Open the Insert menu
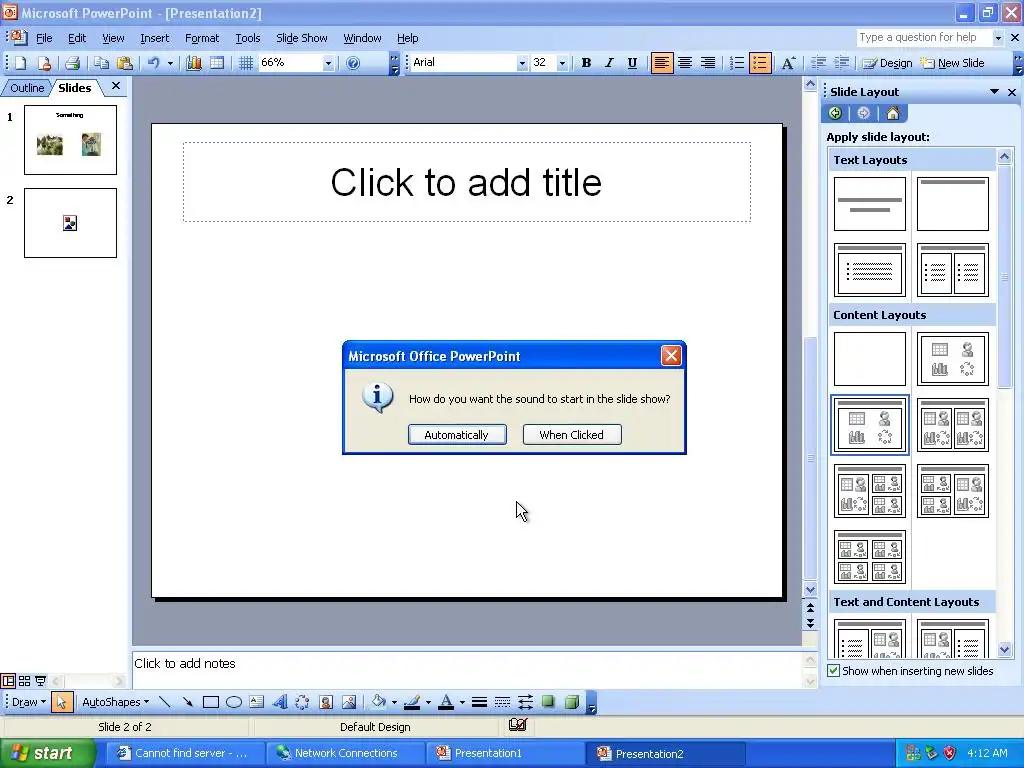Viewport: 1024px width, 768px height. pos(154,38)
